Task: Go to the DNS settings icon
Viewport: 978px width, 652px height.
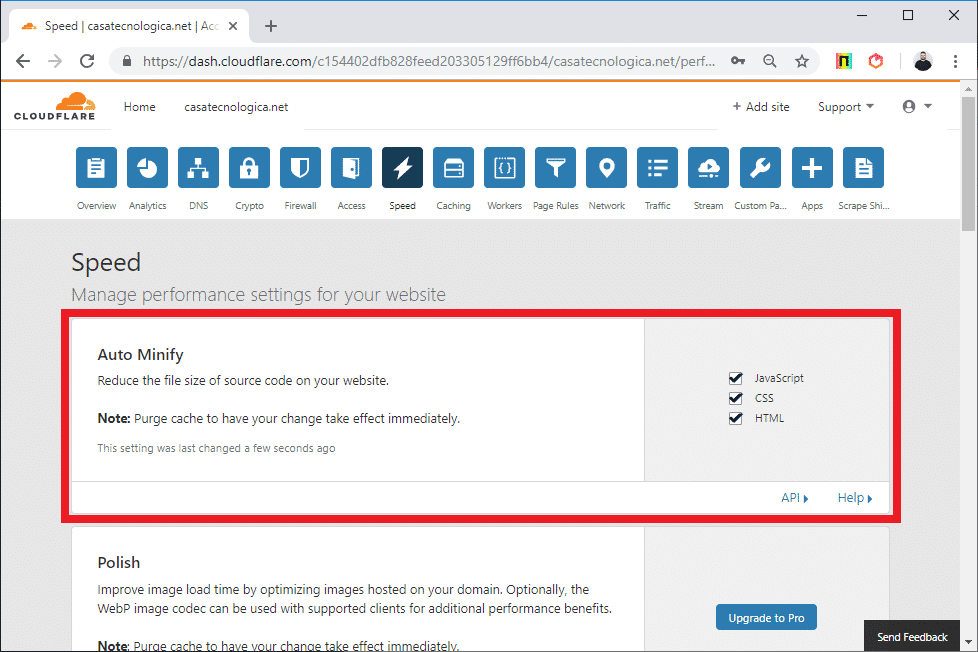Action: pyautogui.click(x=198, y=167)
